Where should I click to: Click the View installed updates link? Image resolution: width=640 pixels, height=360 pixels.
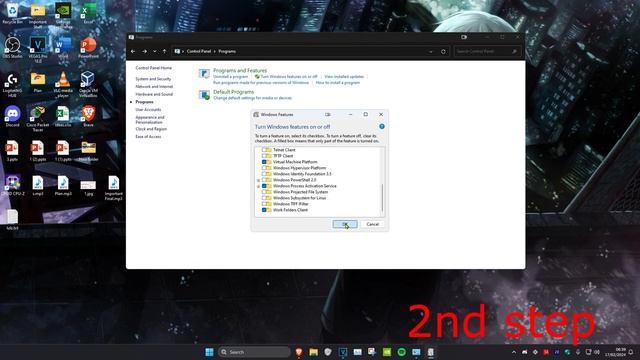[x=344, y=77]
